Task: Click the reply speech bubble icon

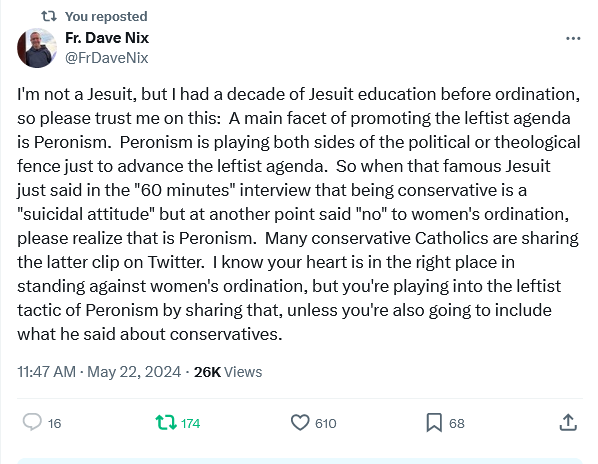Action: (x=32, y=422)
